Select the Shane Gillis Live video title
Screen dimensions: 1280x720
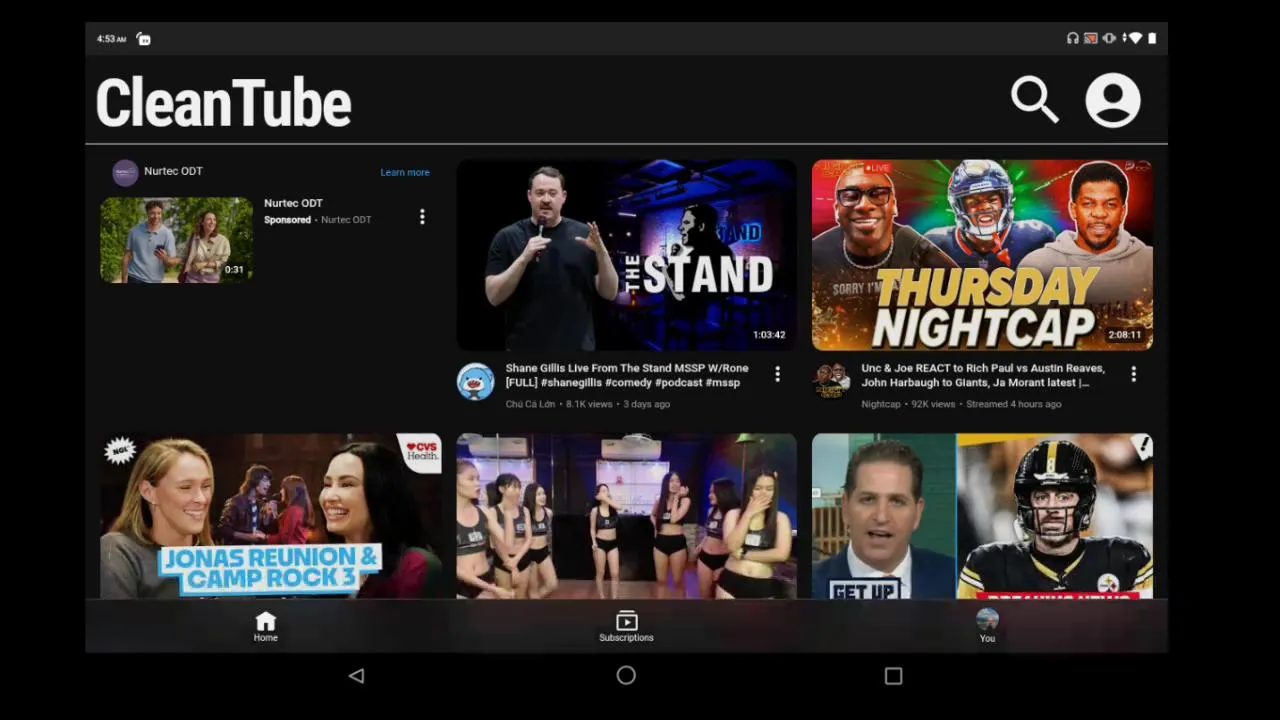click(x=627, y=375)
